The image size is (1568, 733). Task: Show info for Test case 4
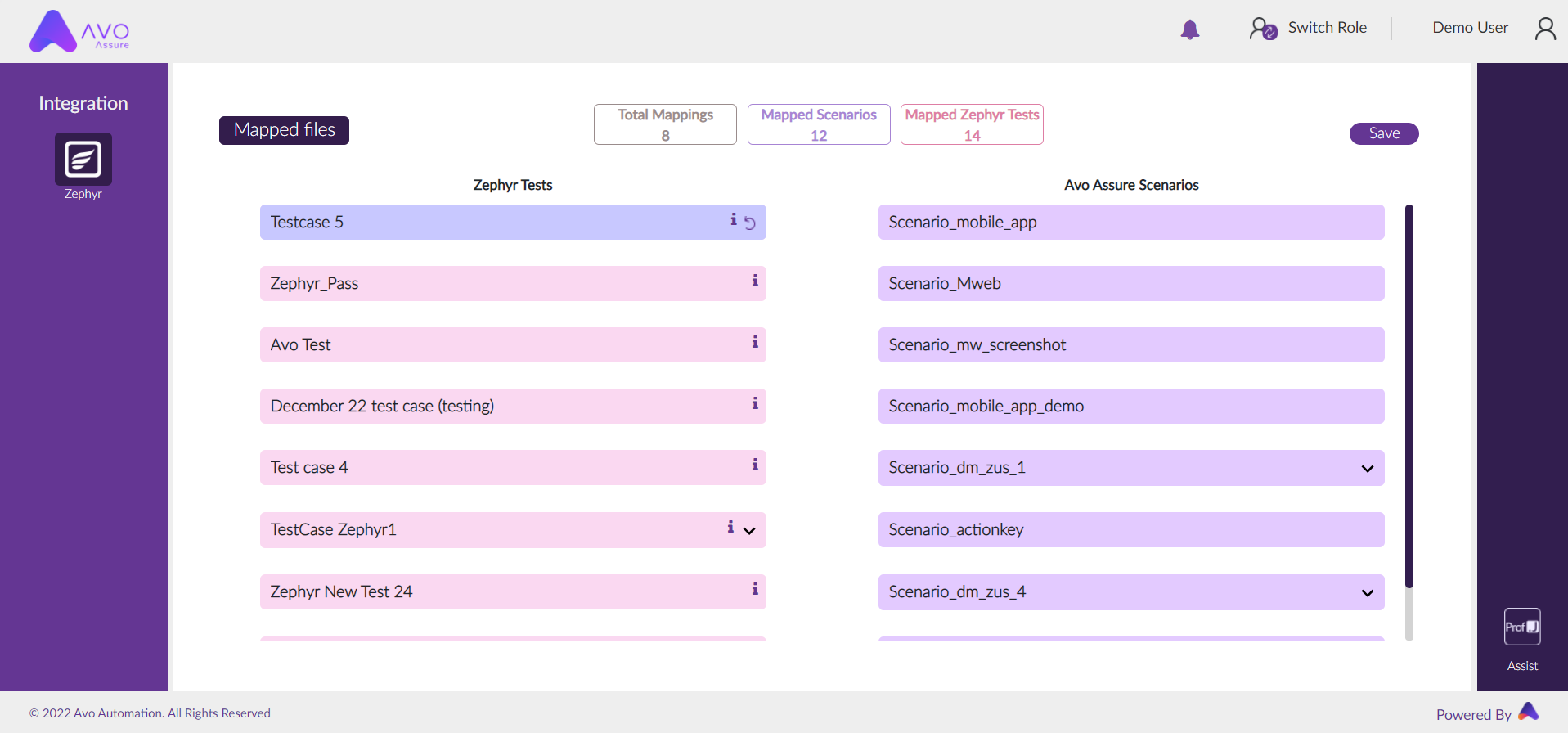(755, 465)
